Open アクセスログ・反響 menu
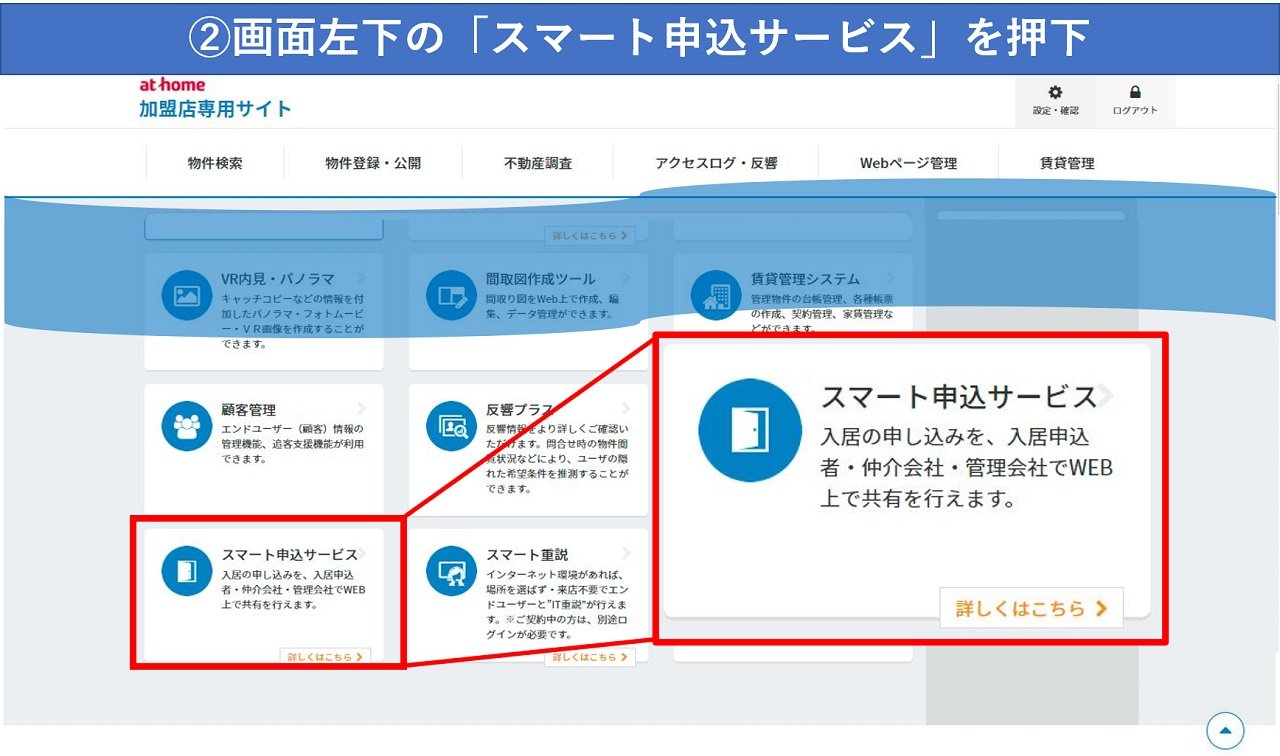 716,163
